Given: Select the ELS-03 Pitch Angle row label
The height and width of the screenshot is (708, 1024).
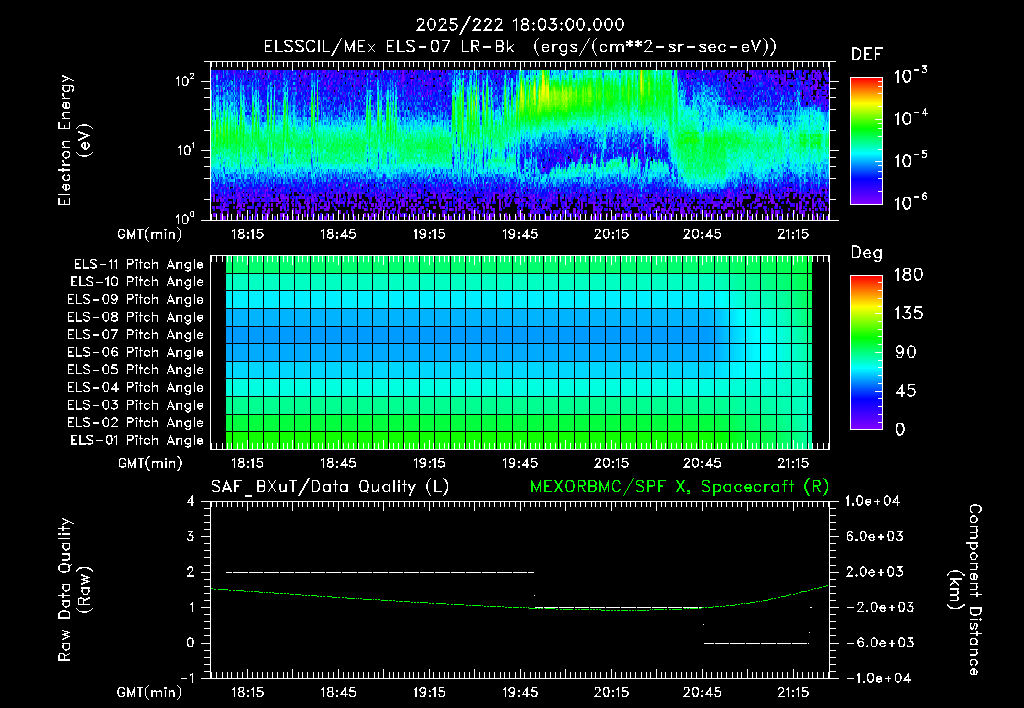Looking at the screenshot, I should point(135,405).
